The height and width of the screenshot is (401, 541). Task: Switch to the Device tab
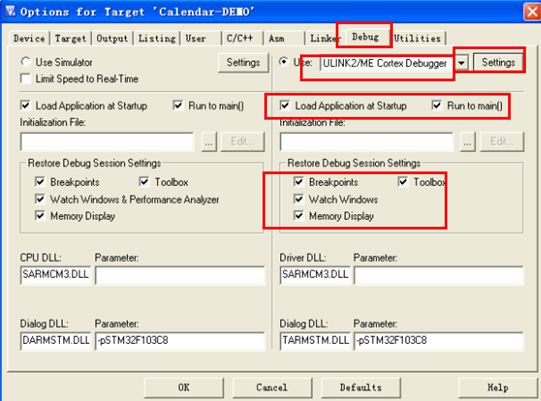[29, 38]
